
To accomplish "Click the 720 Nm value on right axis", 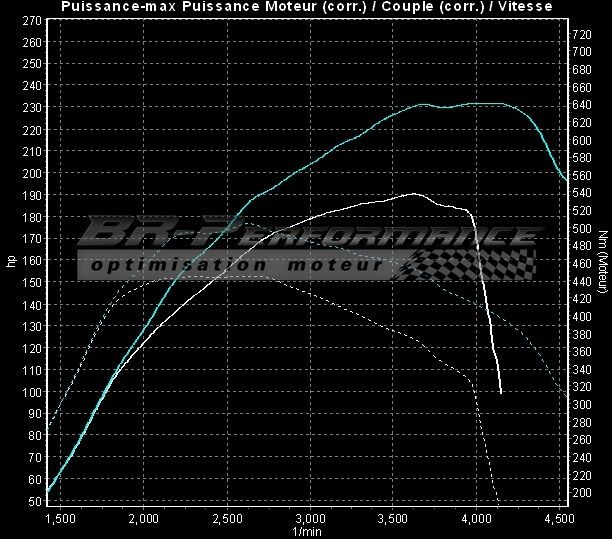I will pos(580,35).
